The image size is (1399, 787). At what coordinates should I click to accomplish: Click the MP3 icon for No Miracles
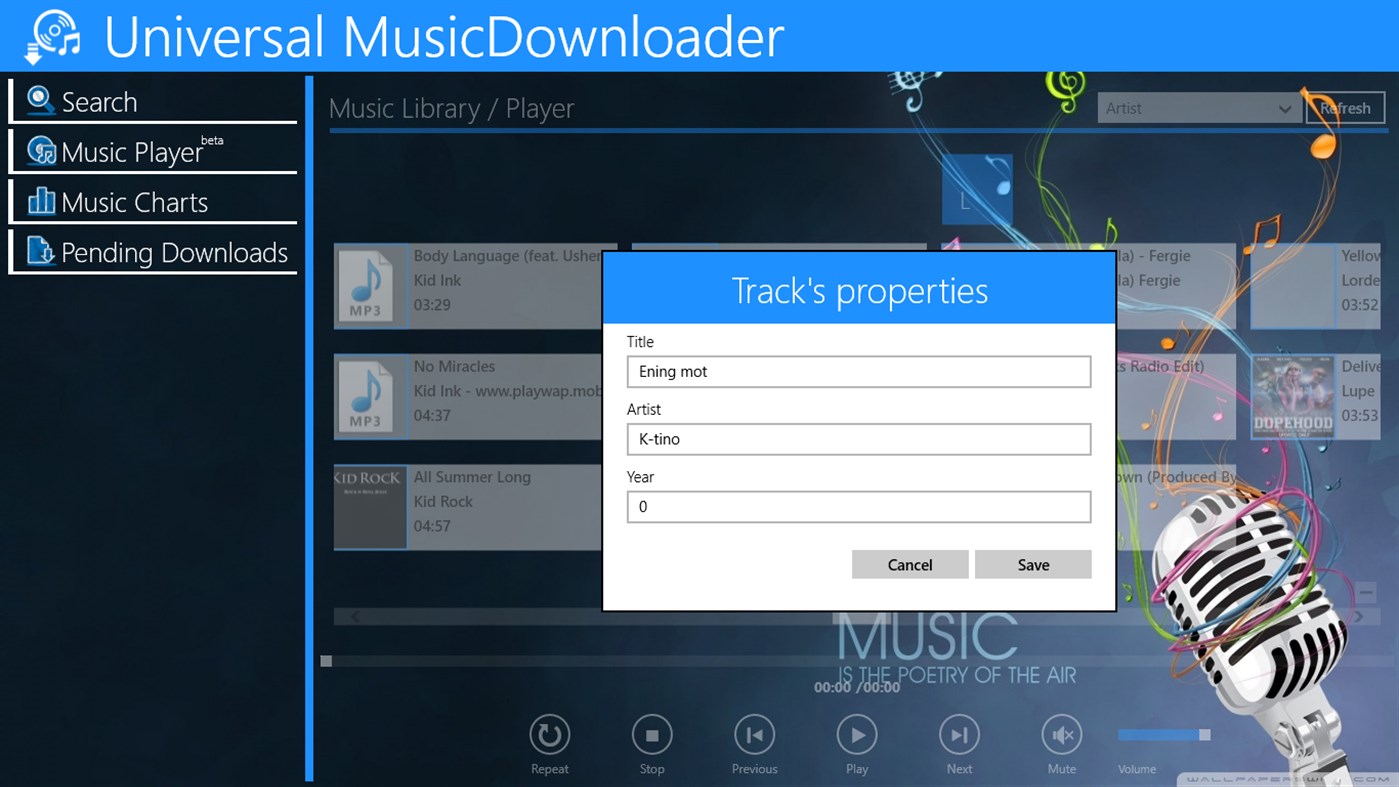(370, 396)
